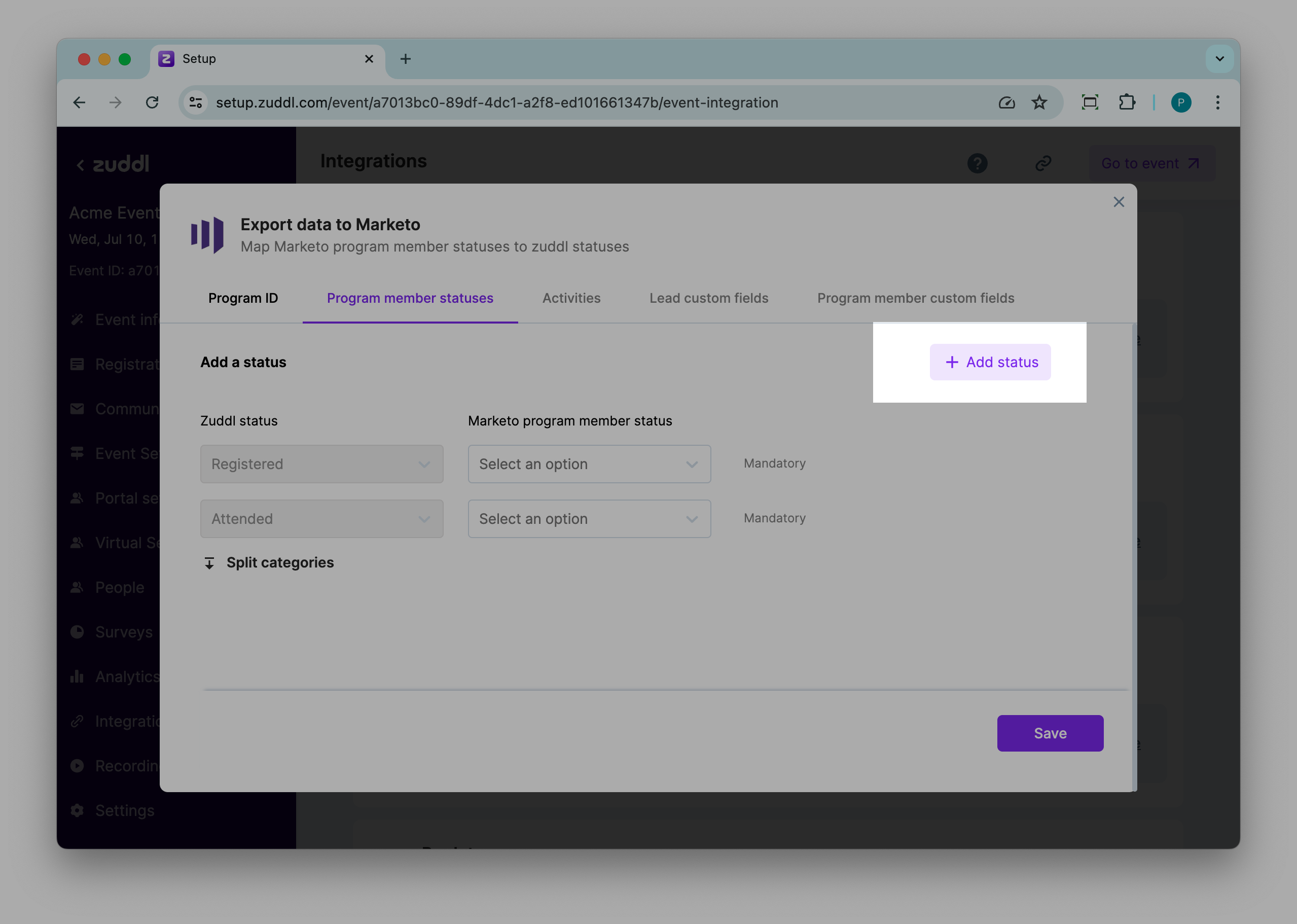Open Marketo status dropdown for Registered
The height and width of the screenshot is (924, 1297).
(x=589, y=464)
